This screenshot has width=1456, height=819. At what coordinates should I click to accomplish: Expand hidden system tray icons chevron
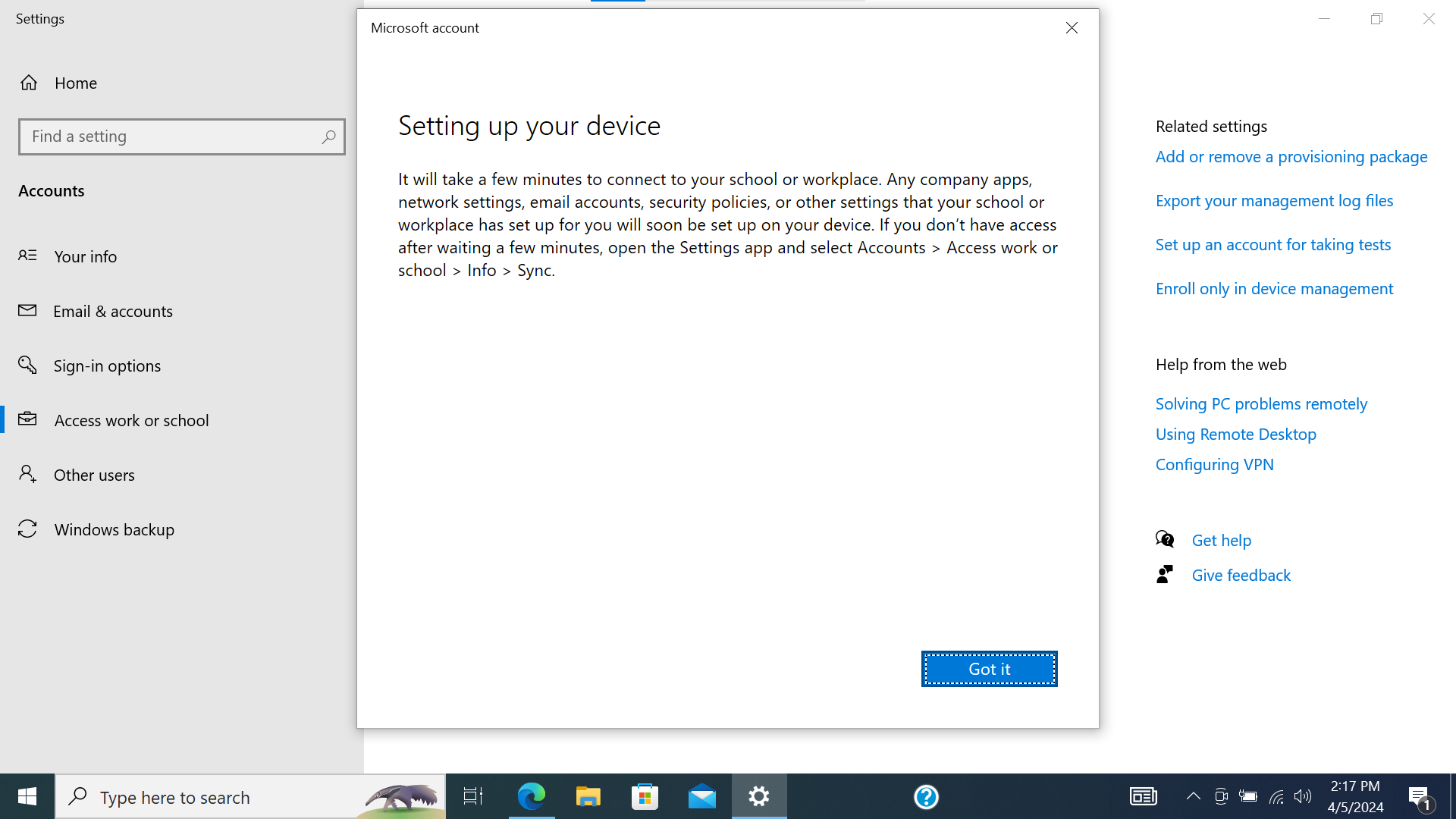(x=1193, y=796)
